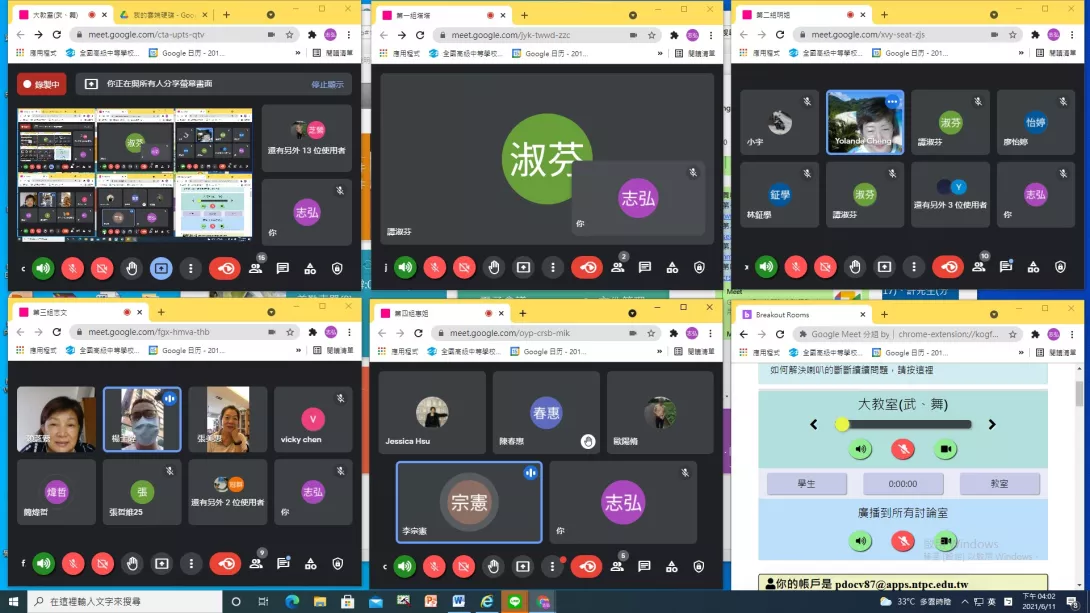Click the red eye button in the jyk-twwd-zzc Meet window
Viewport: 1090px width, 613px height.
pyautogui.click(x=587, y=268)
